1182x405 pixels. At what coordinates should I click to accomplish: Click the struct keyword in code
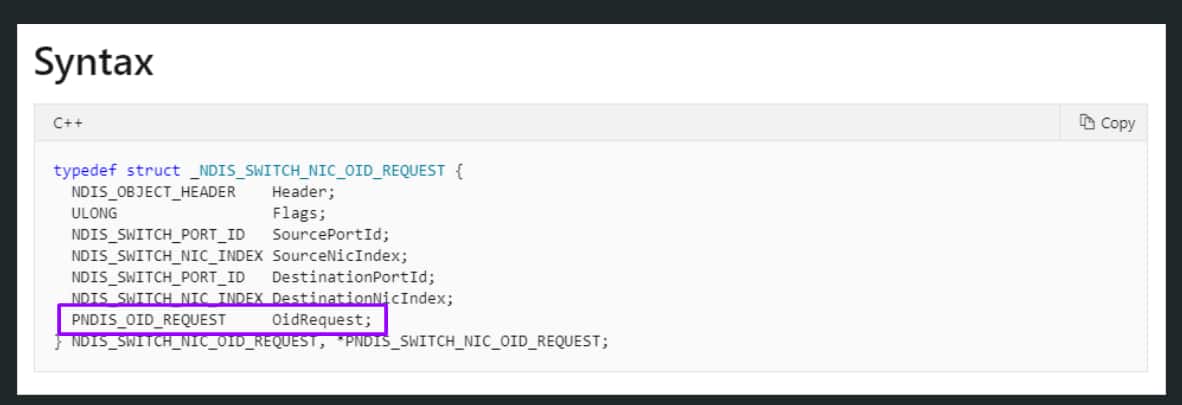153,171
